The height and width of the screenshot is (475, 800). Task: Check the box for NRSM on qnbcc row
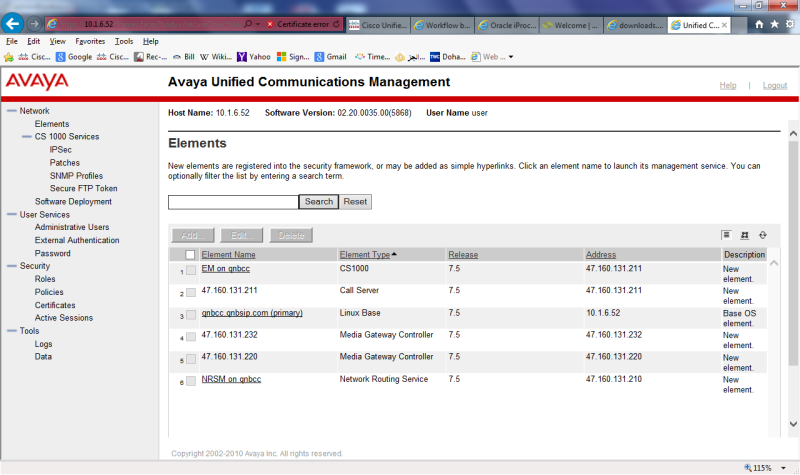191,381
